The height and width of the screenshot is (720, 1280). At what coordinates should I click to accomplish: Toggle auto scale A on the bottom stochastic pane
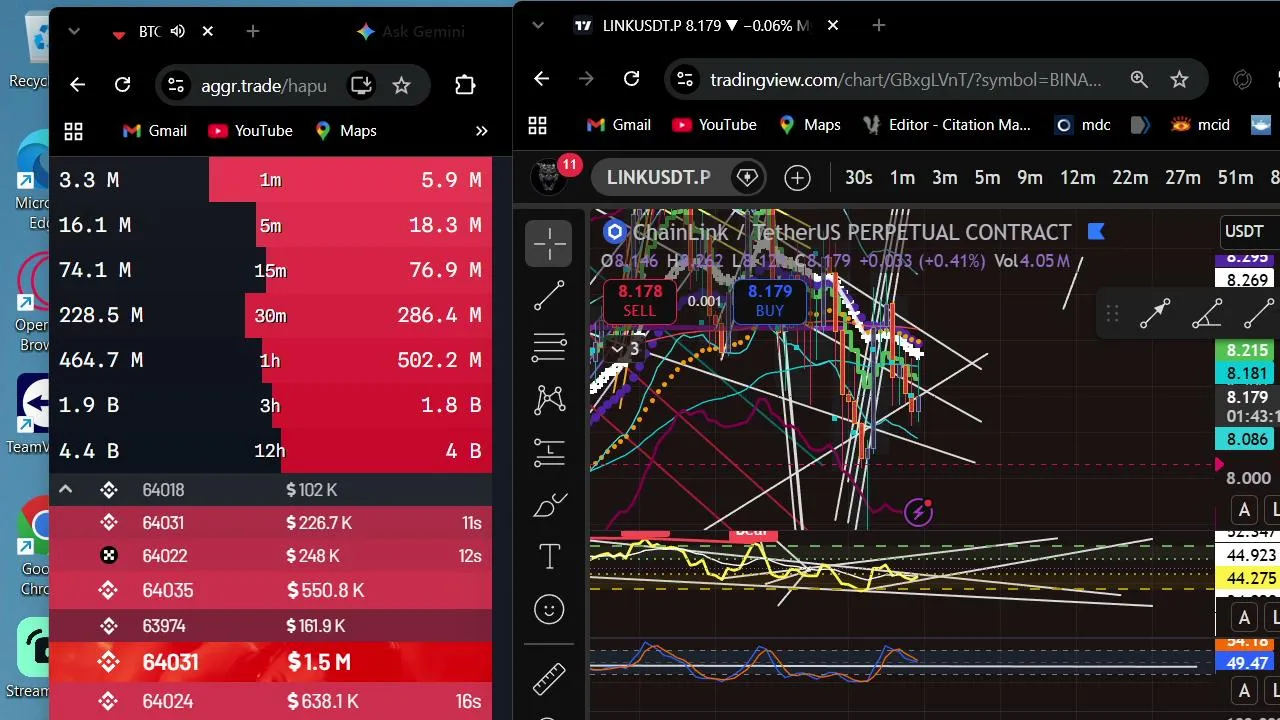(1244, 691)
